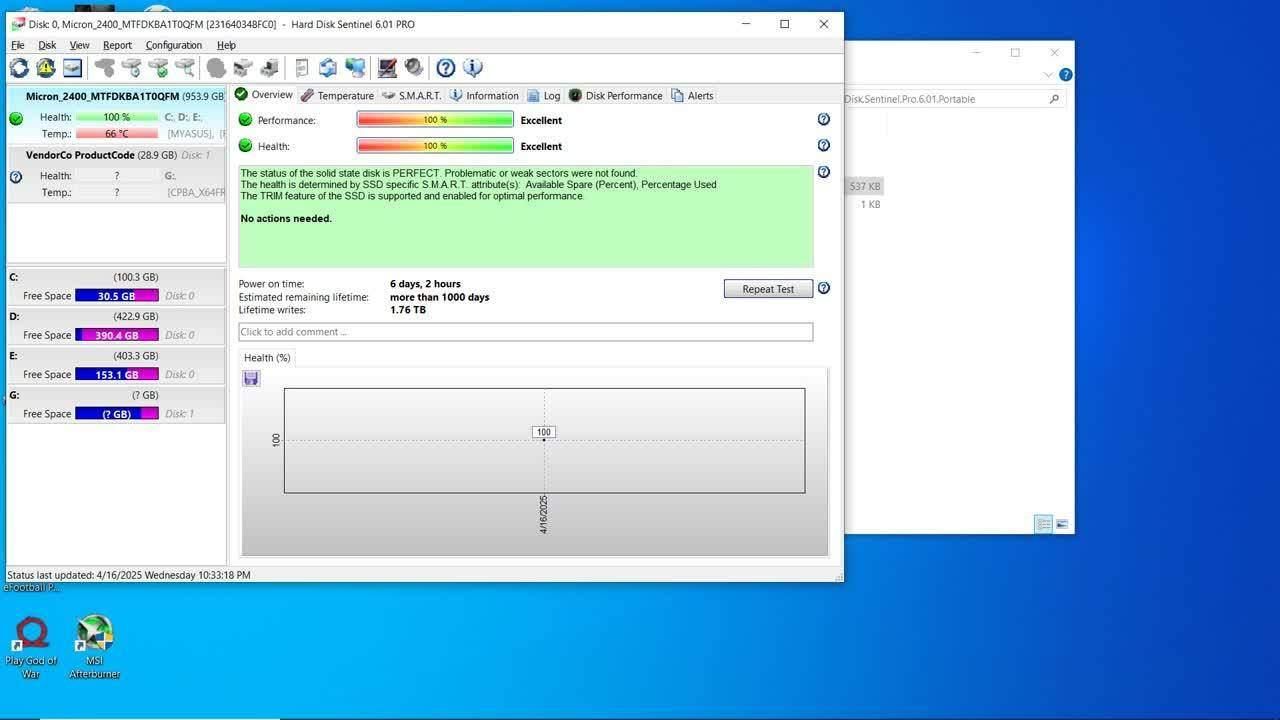Click question icon beside VendorCo disk Health

tap(16, 177)
